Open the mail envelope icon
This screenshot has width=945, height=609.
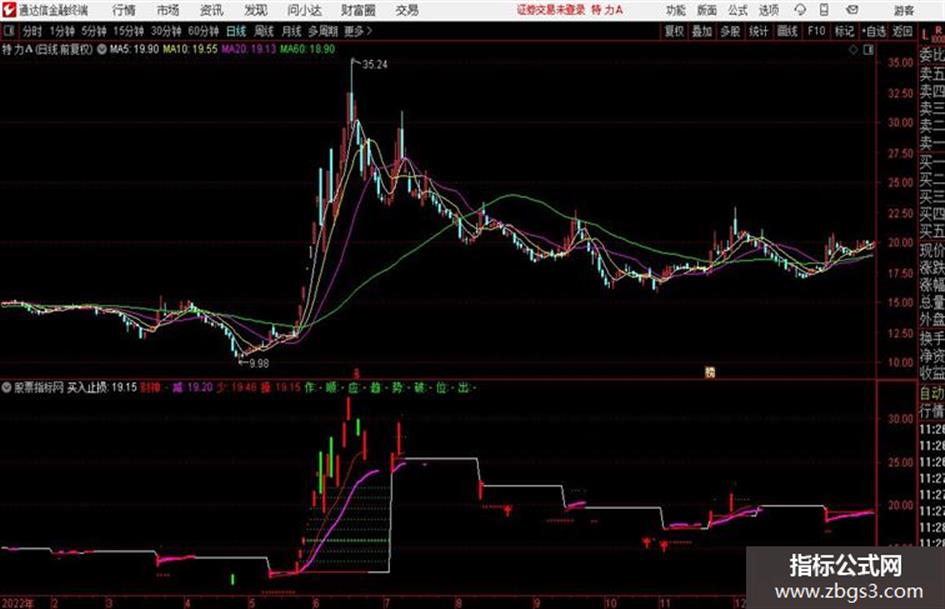[851, 10]
